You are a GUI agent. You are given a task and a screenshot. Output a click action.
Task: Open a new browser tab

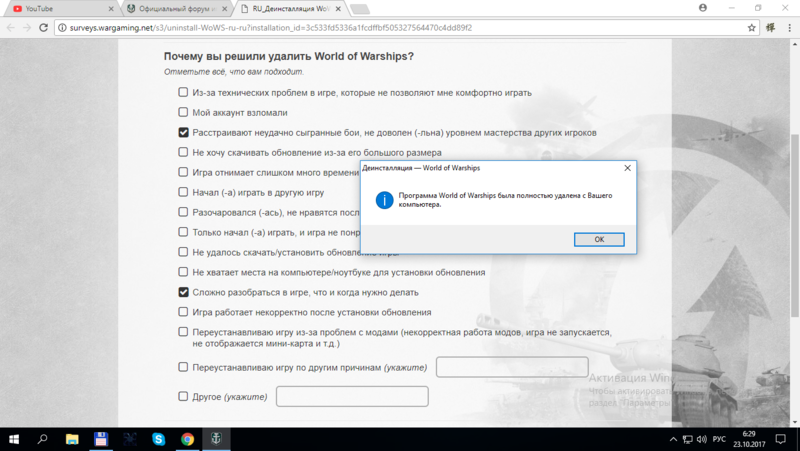360,9
